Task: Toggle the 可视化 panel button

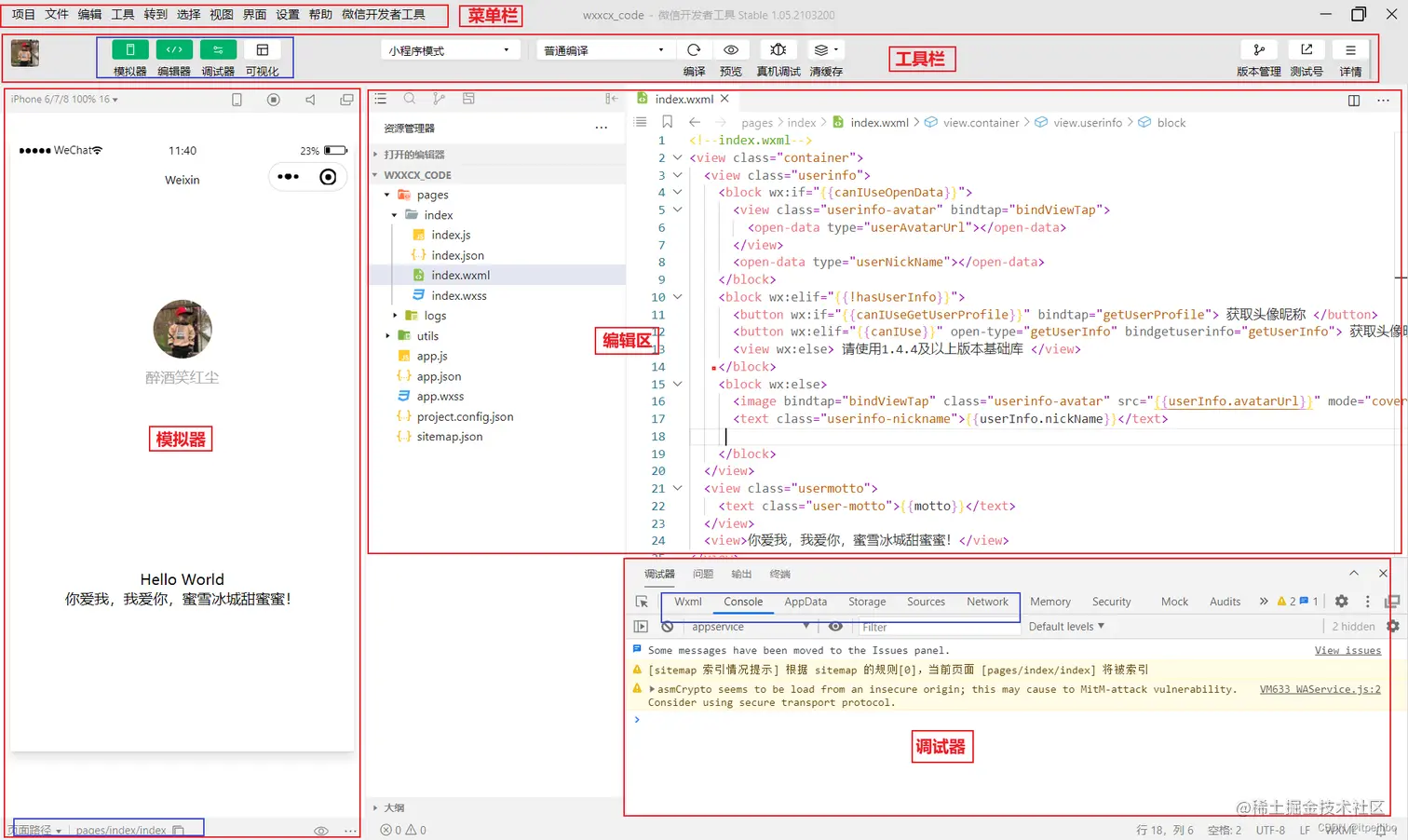Action: [x=262, y=50]
